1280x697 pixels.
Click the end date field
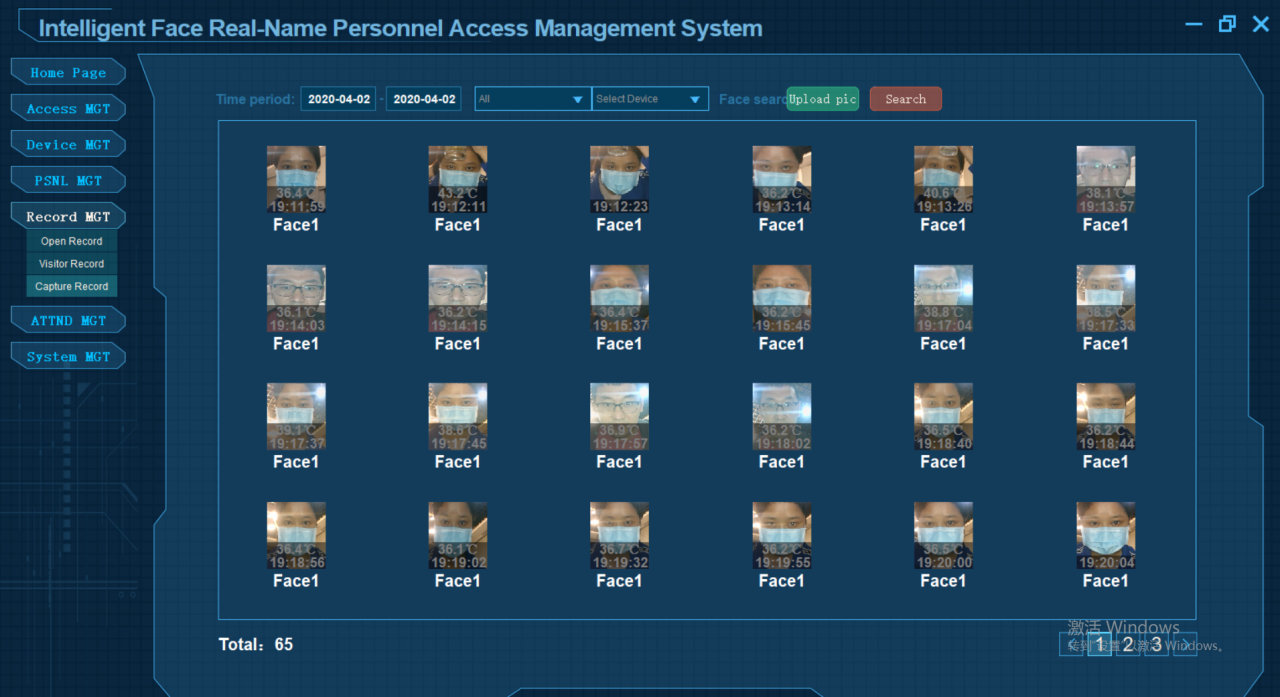tap(424, 99)
